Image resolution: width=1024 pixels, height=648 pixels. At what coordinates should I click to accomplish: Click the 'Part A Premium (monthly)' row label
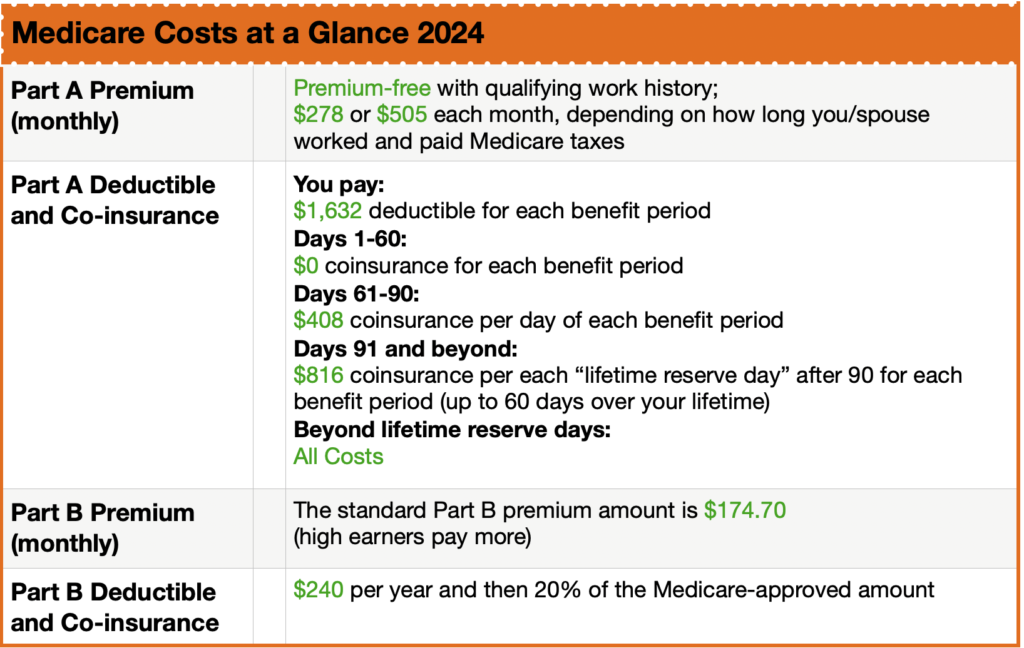click(x=101, y=105)
